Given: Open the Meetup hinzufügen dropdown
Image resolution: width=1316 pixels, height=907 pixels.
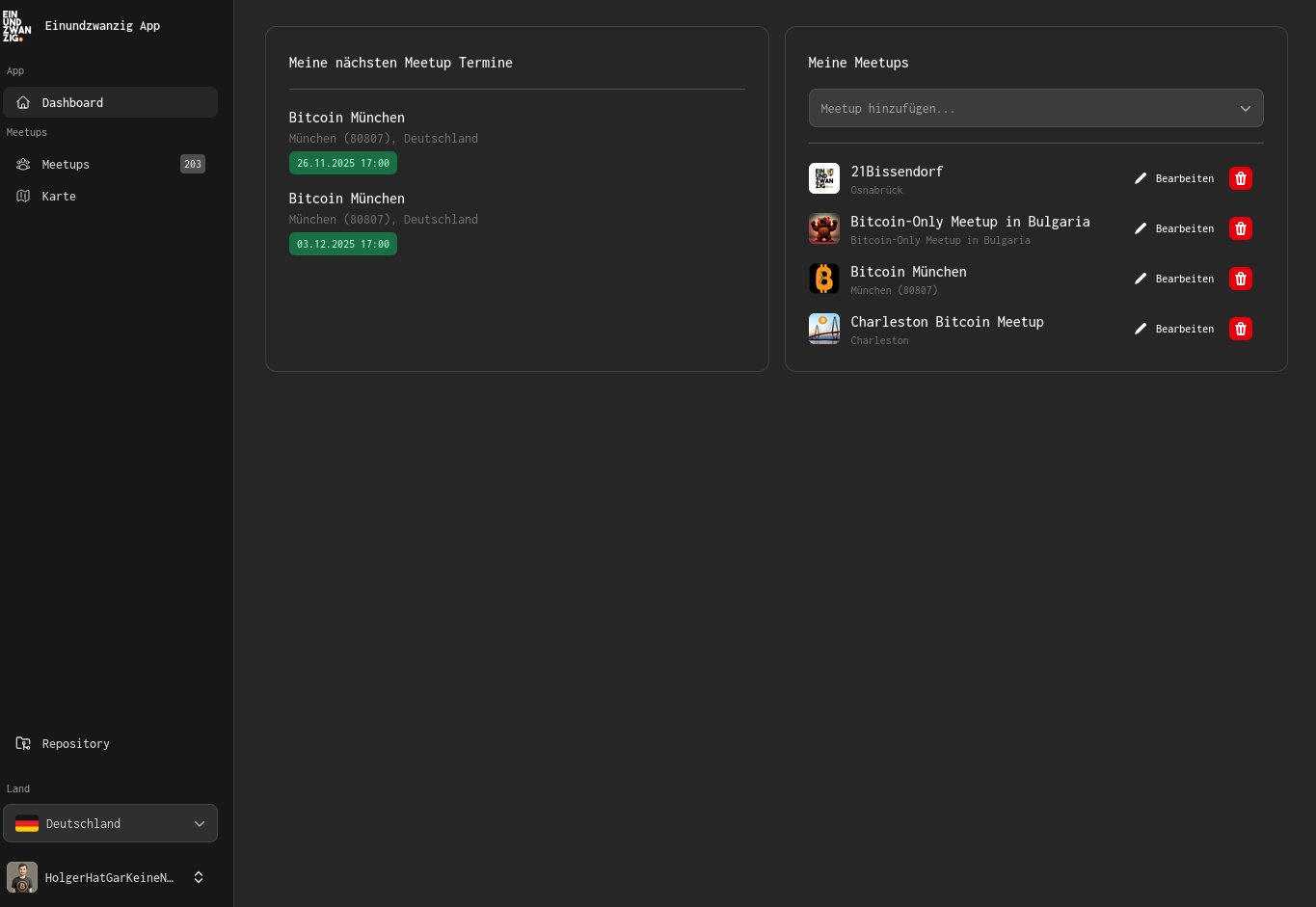Looking at the screenshot, I should [x=1035, y=109].
